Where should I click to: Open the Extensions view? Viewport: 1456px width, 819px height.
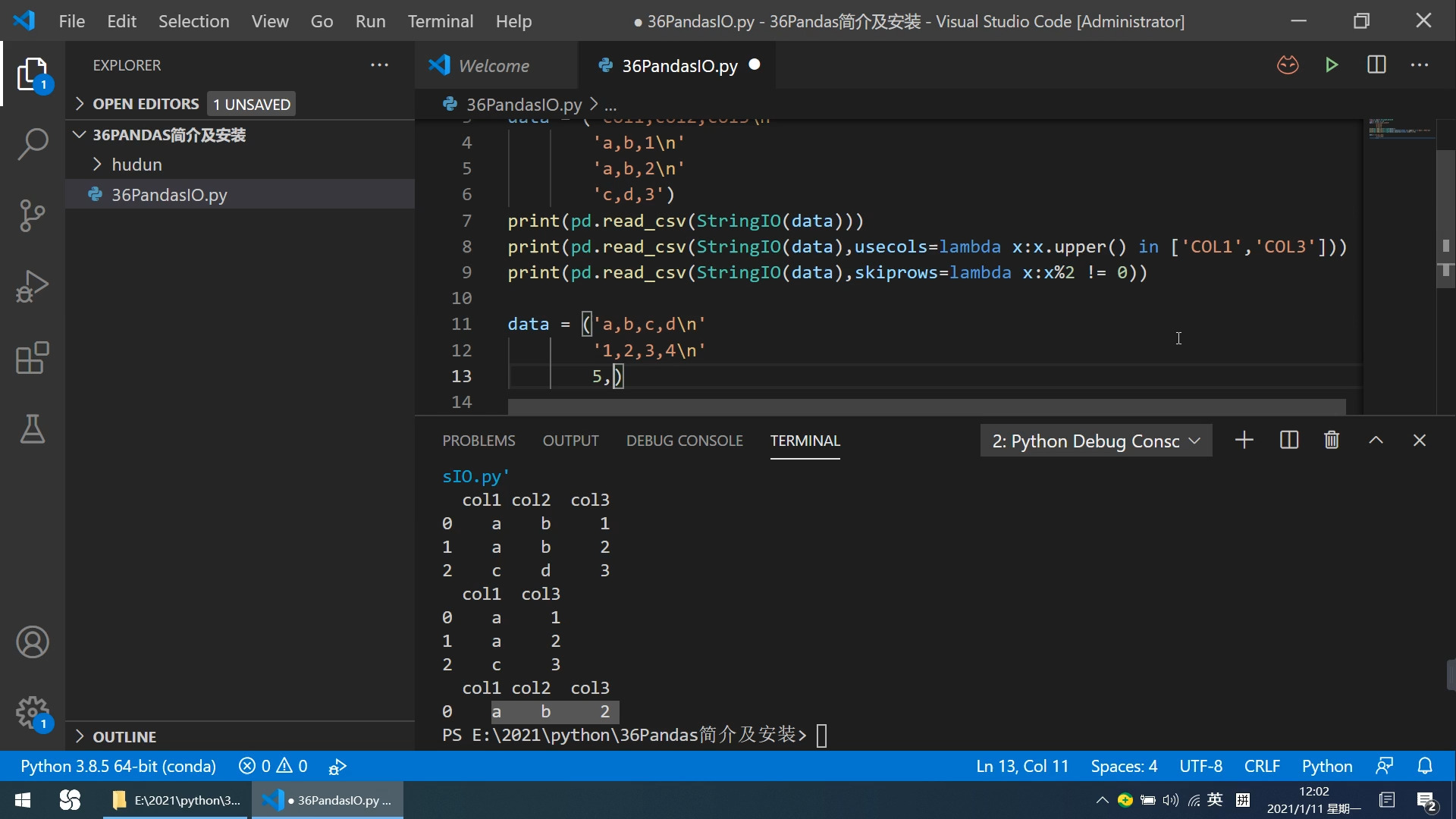[32, 358]
